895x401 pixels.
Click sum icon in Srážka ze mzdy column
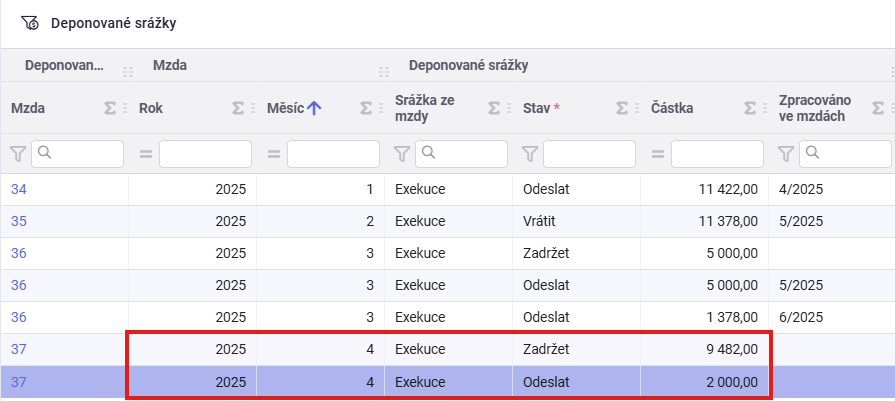495,108
